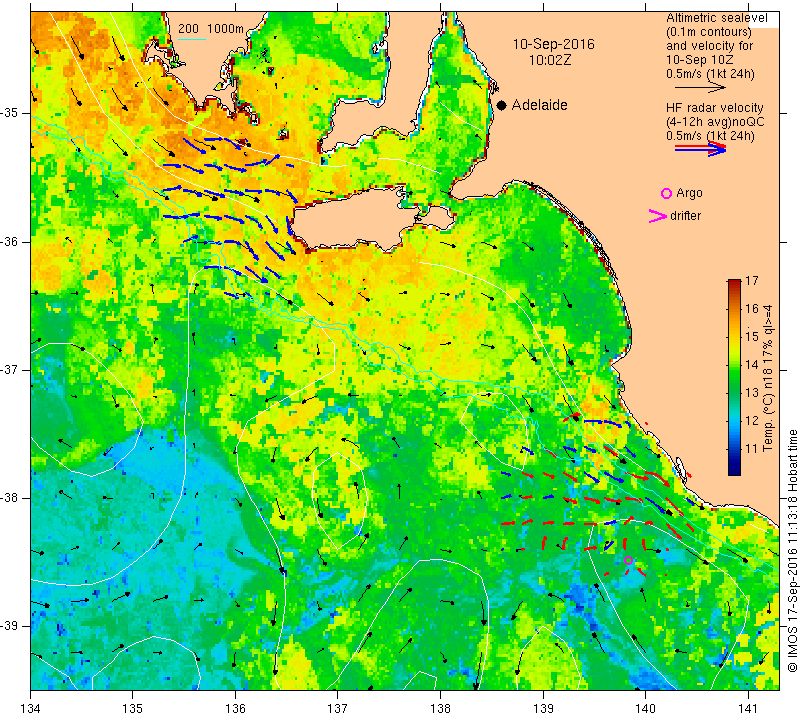Click the longitude label 135
Viewport: 800px width, 720px height.
pos(133,709)
